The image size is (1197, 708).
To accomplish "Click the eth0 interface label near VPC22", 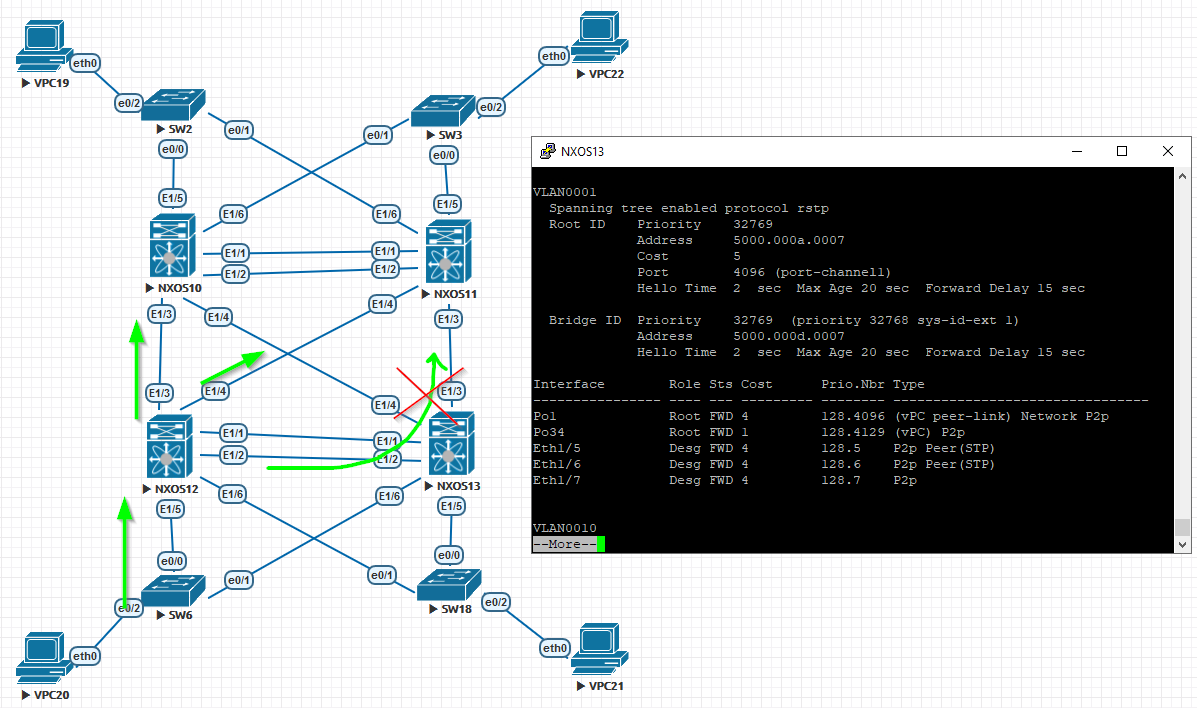I will click(x=553, y=57).
